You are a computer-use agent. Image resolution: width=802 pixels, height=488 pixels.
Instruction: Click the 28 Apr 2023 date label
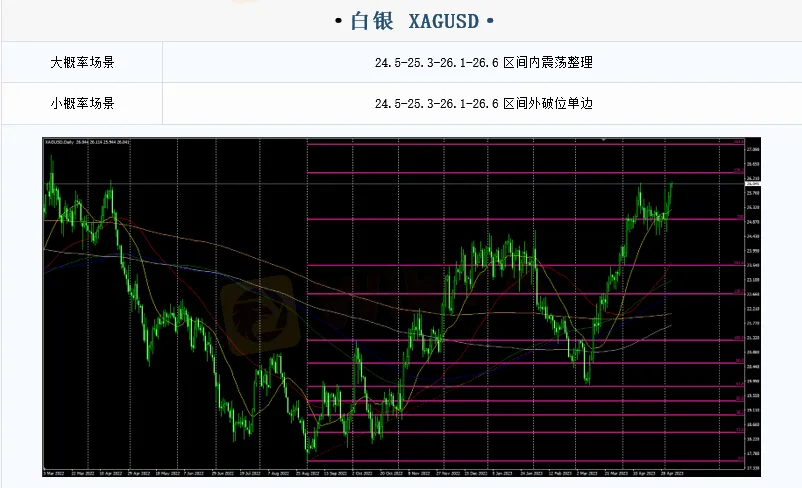672,473
